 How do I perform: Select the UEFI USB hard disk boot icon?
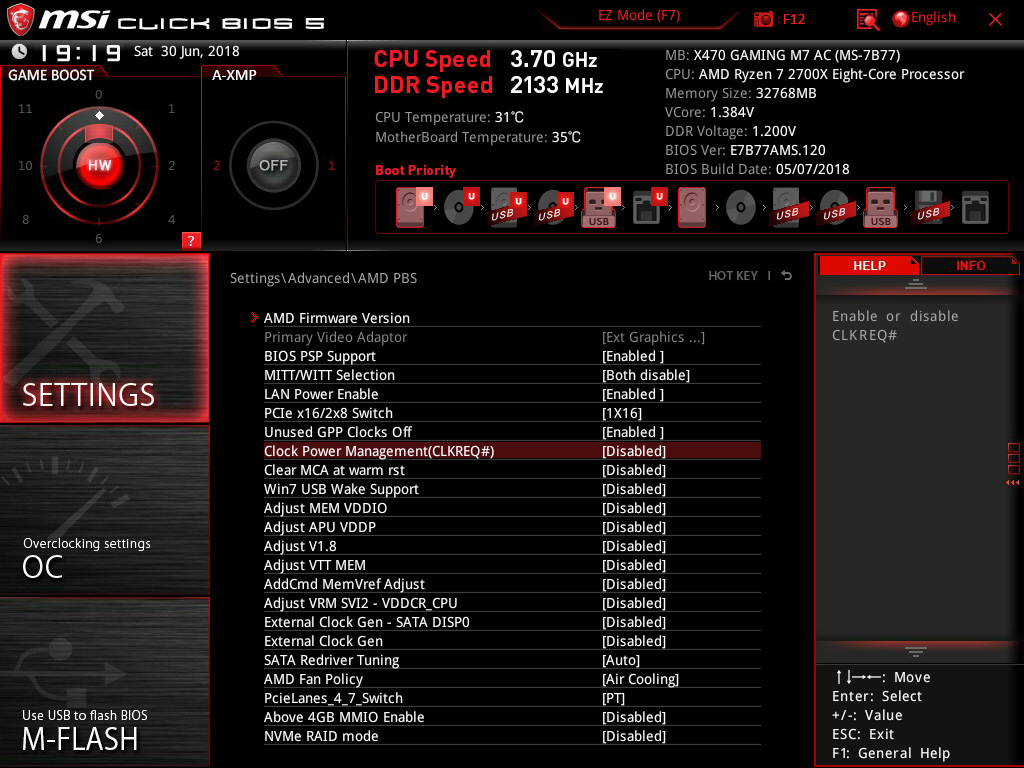[x=507, y=207]
